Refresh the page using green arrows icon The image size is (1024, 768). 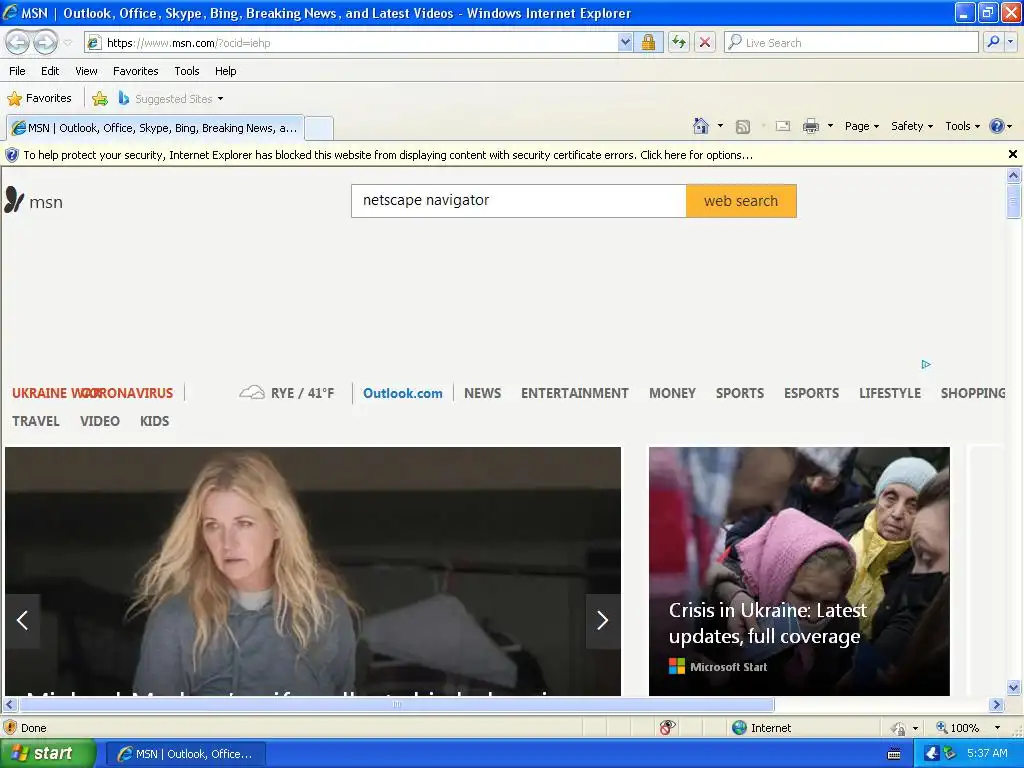point(679,42)
